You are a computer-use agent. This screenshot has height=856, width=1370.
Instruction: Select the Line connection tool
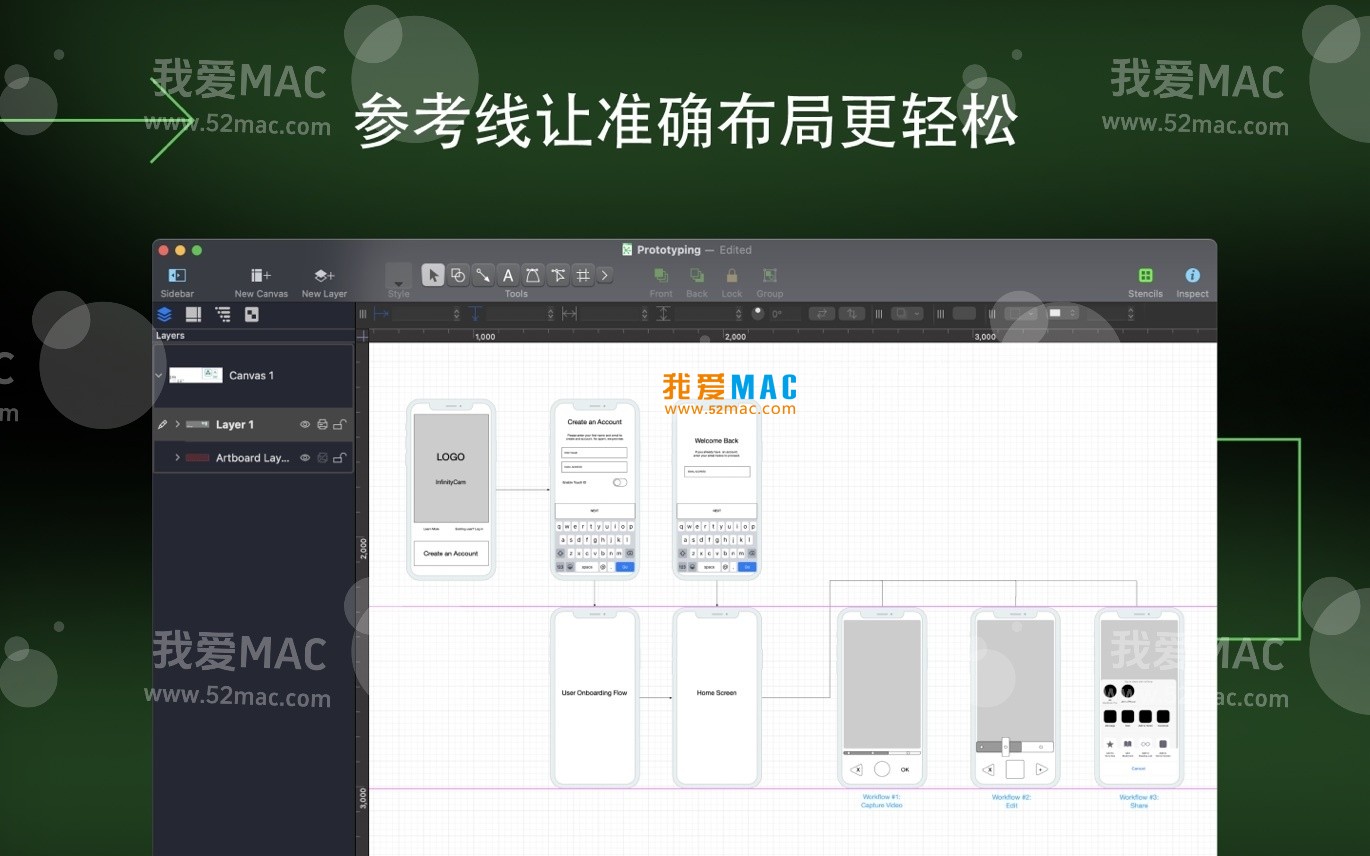coord(483,275)
